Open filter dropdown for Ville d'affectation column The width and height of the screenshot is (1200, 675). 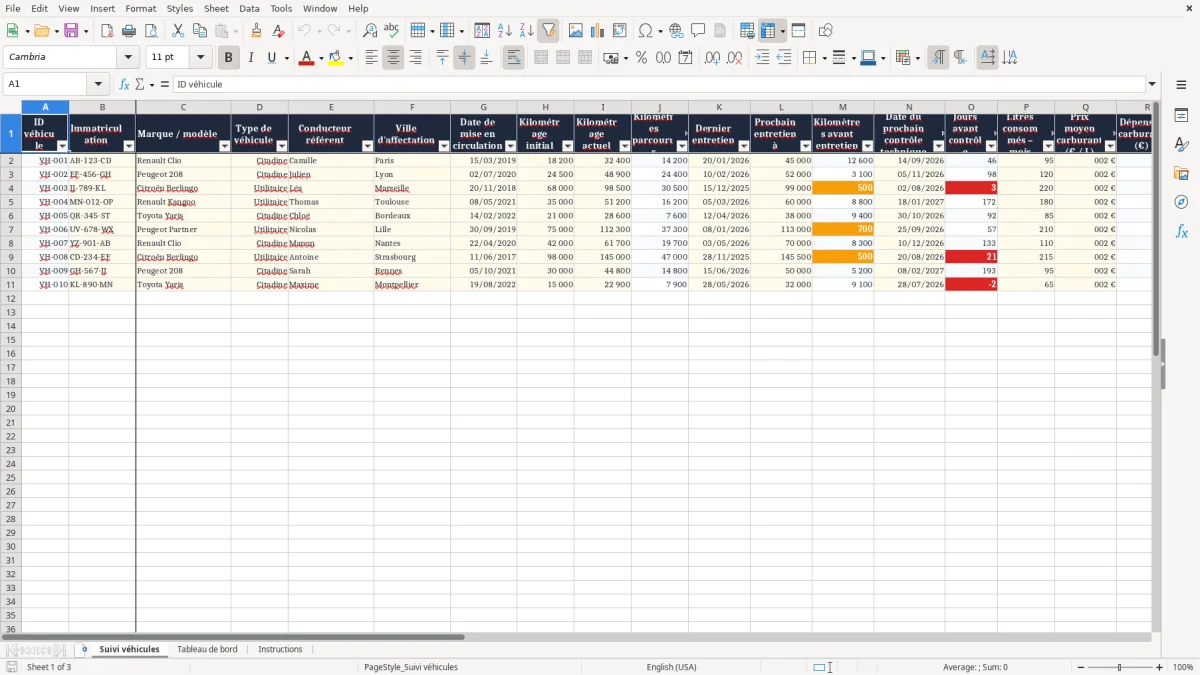coord(444,146)
